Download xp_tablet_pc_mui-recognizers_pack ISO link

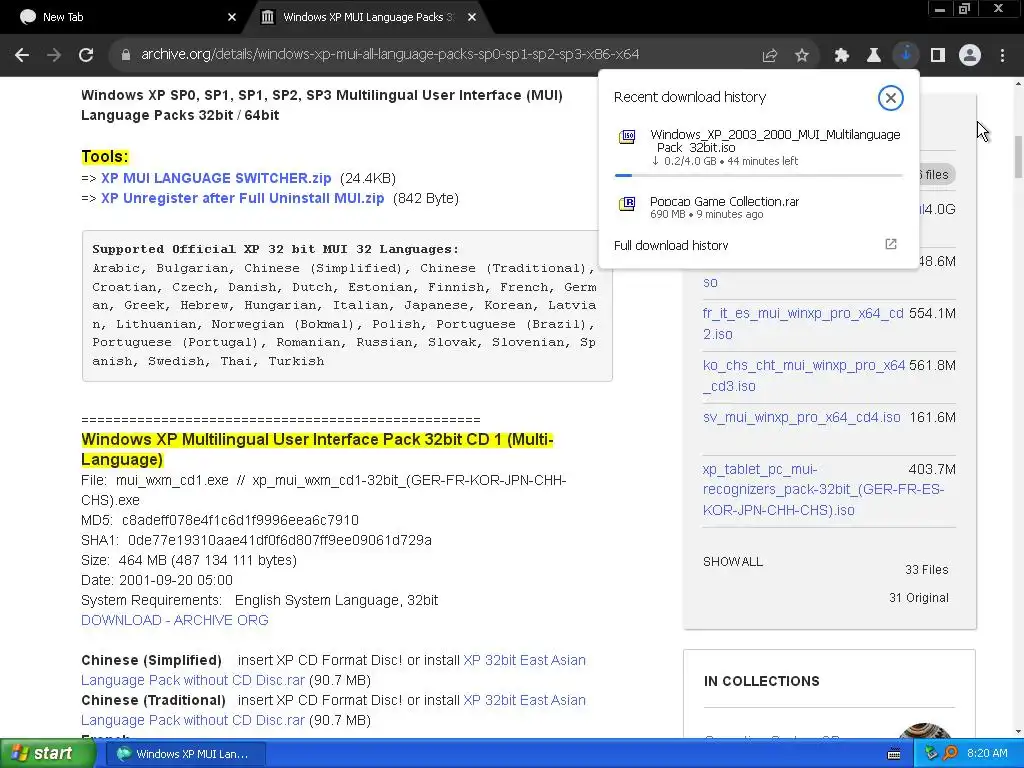pyautogui.click(x=823, y=490)
